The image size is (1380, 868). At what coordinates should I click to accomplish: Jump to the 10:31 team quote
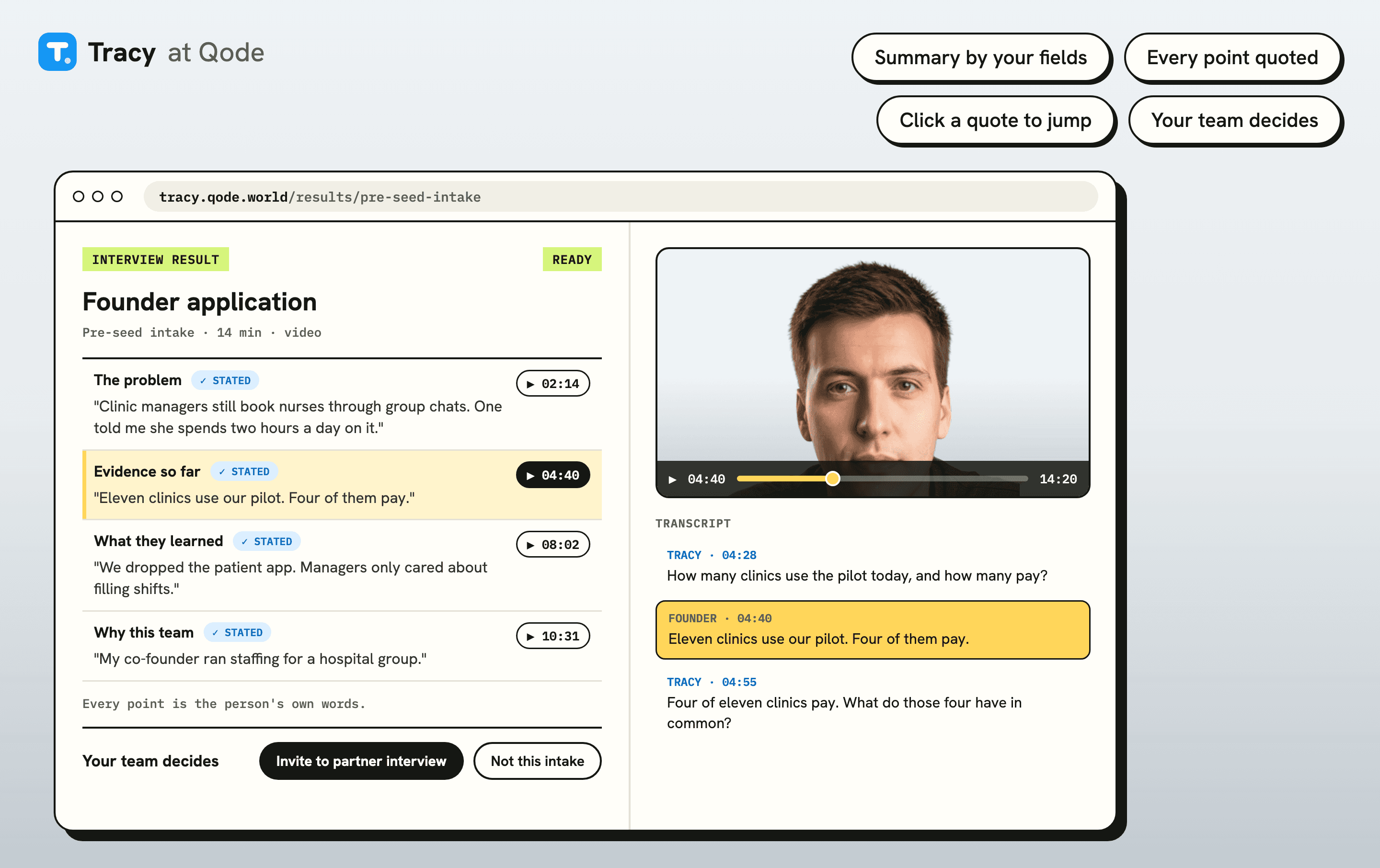(x=552, y=636)
